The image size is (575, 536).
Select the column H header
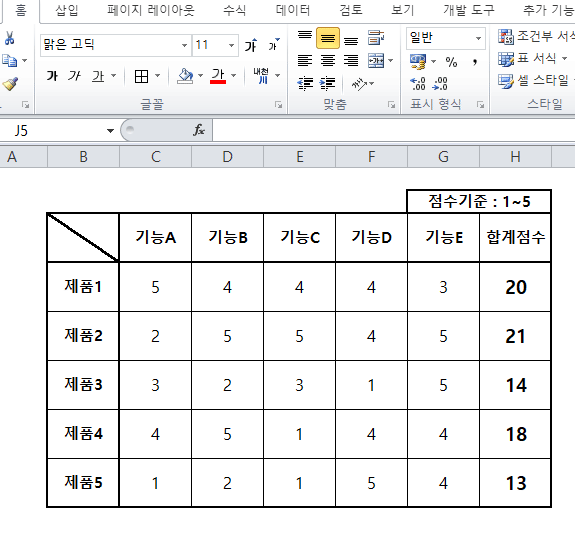(x=516, y=157)
